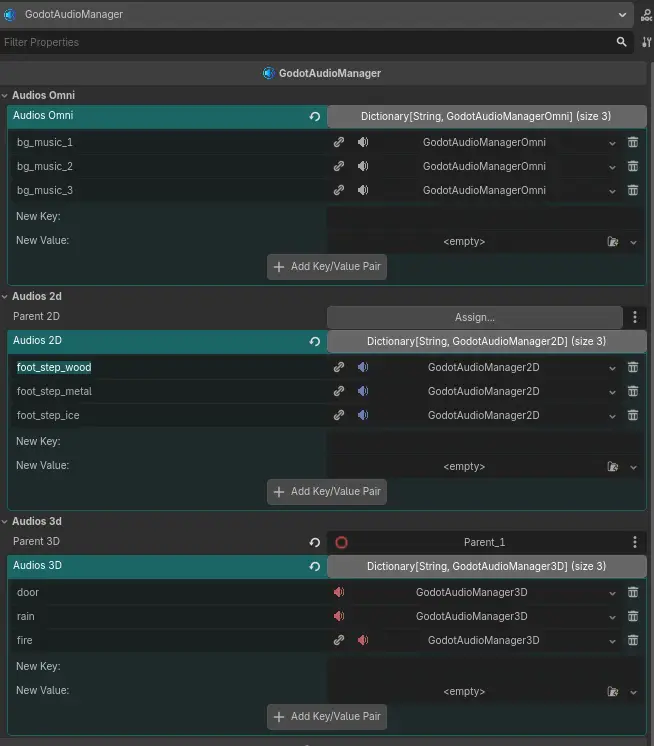654x746 pixels.
Task: Expand the door resource dropdown arrow
Action: click(612, 593)
